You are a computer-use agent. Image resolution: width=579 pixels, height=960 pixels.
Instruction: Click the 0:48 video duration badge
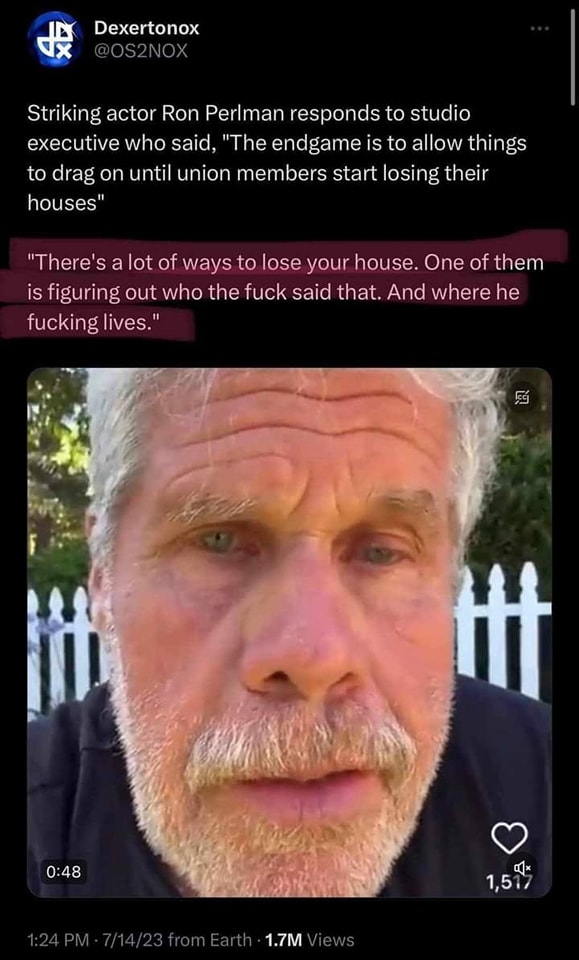point(64,871)
